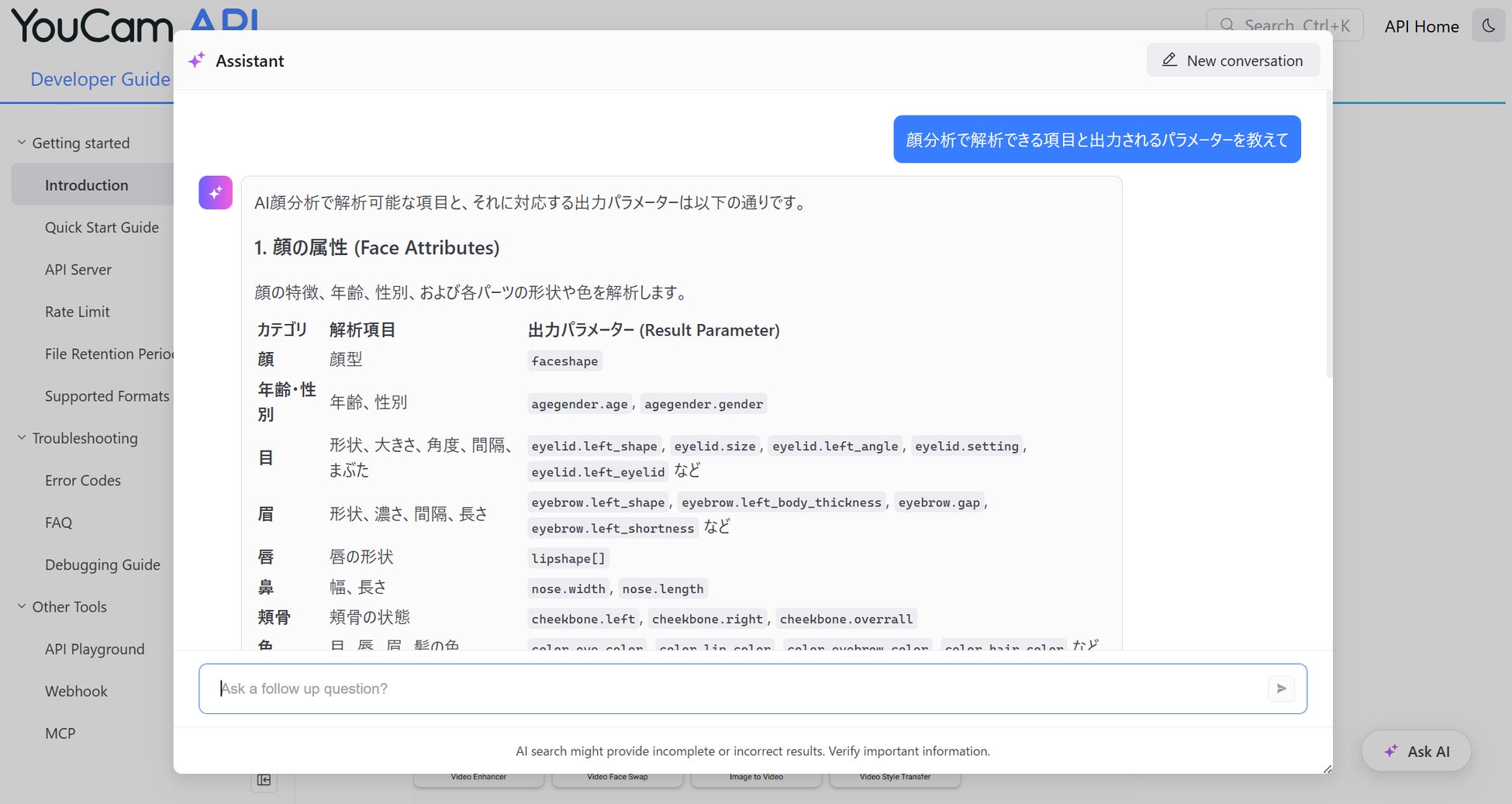This screenshot has width=1512, height=804.
Task: Click the assistant panel vertical scrollbar
Action: 1329,234
